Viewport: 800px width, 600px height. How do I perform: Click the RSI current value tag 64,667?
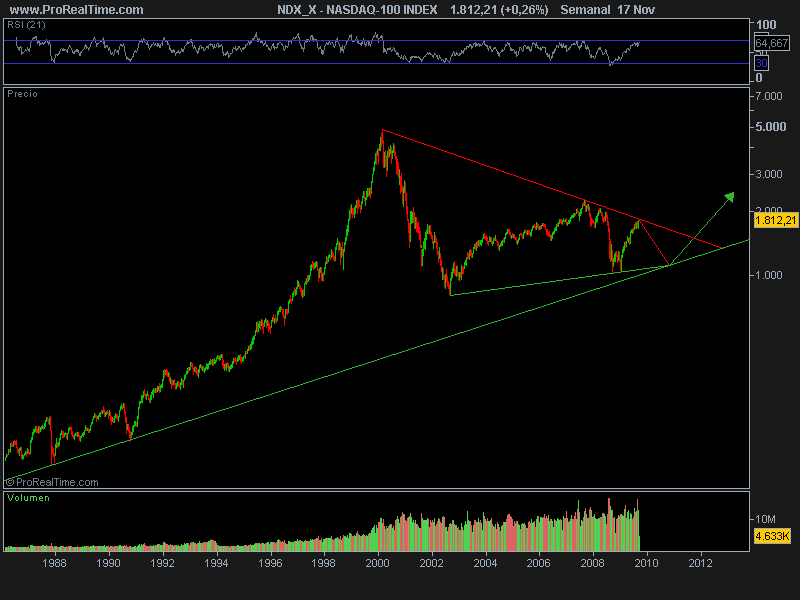[x=772, y=43]
